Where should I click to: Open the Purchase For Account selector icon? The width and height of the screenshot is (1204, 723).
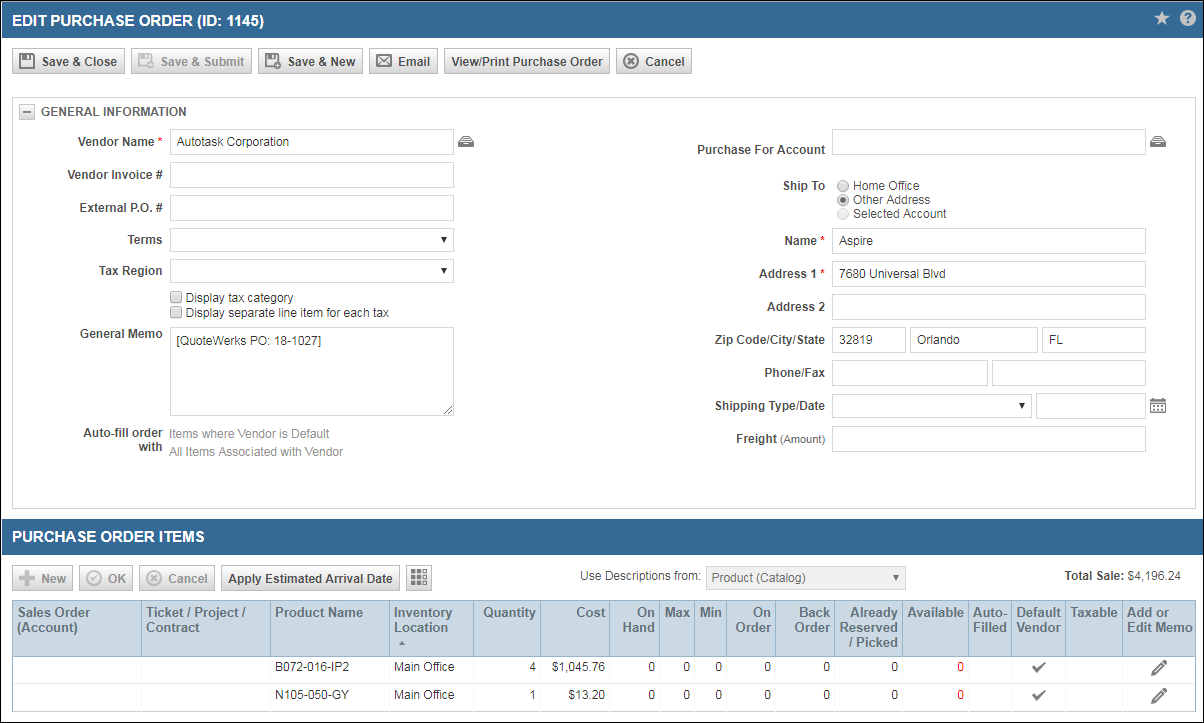(x=1158, y=142)
